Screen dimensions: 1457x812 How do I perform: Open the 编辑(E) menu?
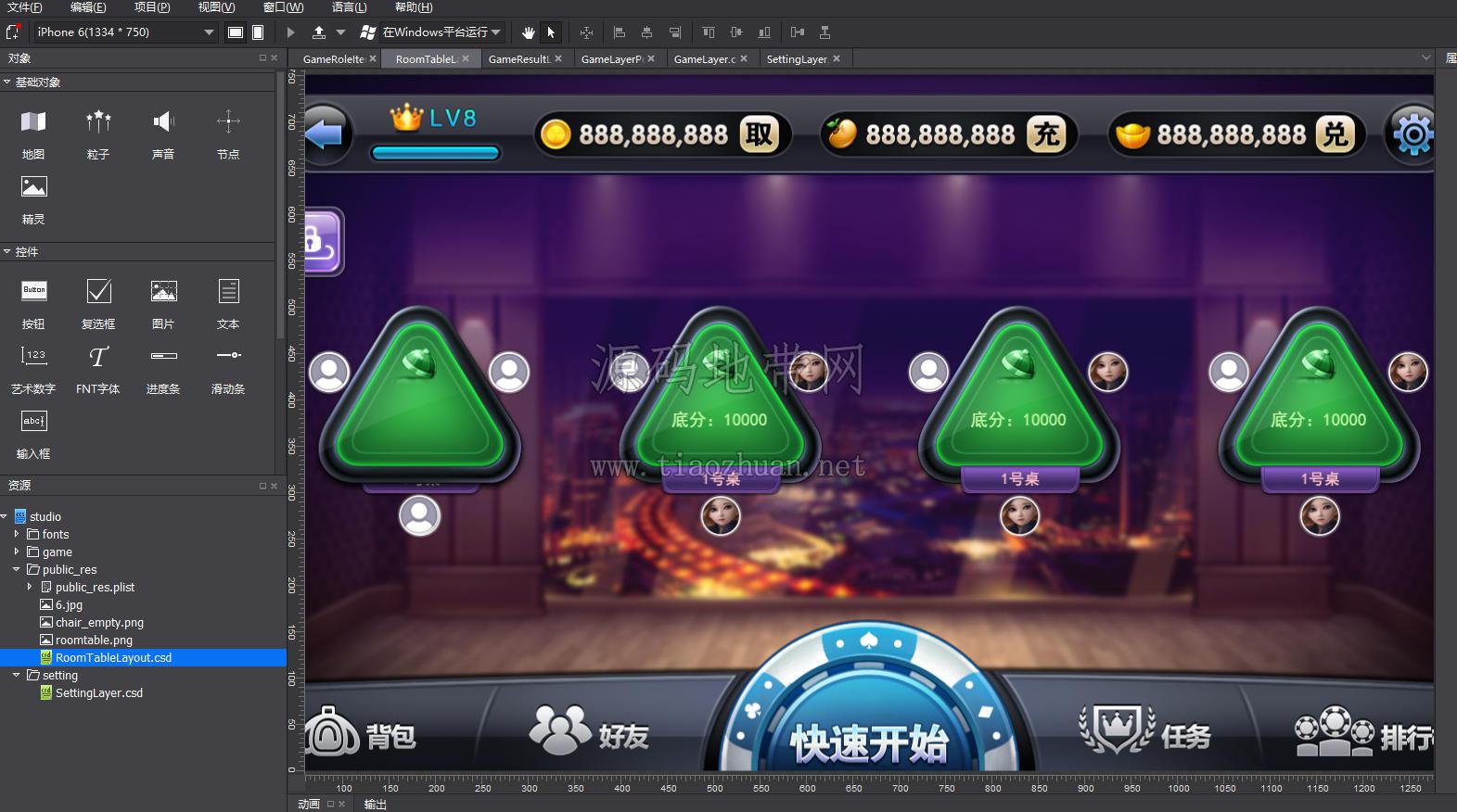point(88,7)
